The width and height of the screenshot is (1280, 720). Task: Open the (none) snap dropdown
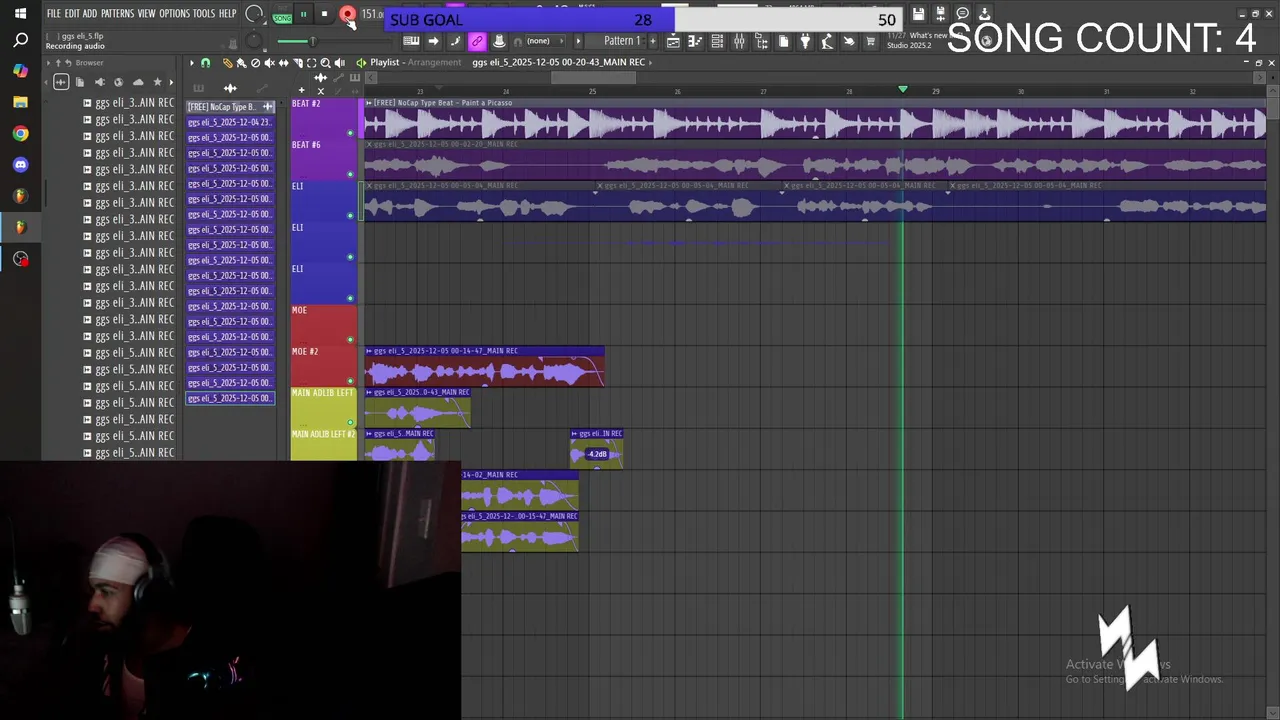545,41
